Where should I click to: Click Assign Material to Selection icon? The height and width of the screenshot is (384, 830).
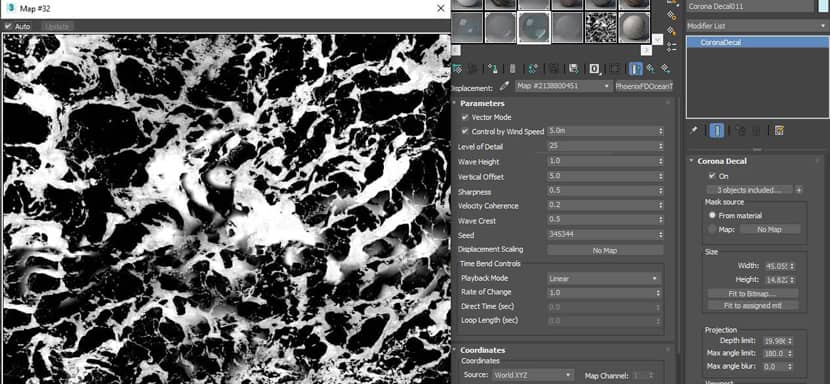(x=493, y=69)
